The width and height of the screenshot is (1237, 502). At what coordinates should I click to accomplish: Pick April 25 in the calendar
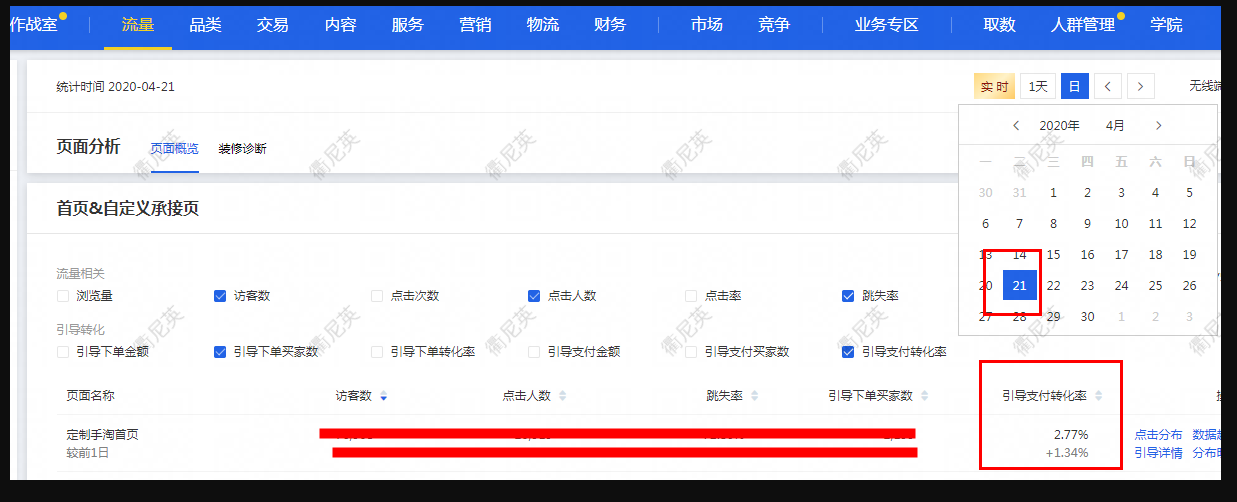(x=1155, y=285)
